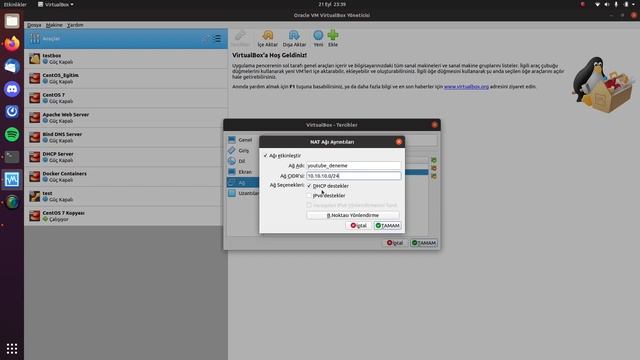Enable the IPv6 destekler checkbox
The height and width of the screenshot is (360, 640).
[309, 196]
